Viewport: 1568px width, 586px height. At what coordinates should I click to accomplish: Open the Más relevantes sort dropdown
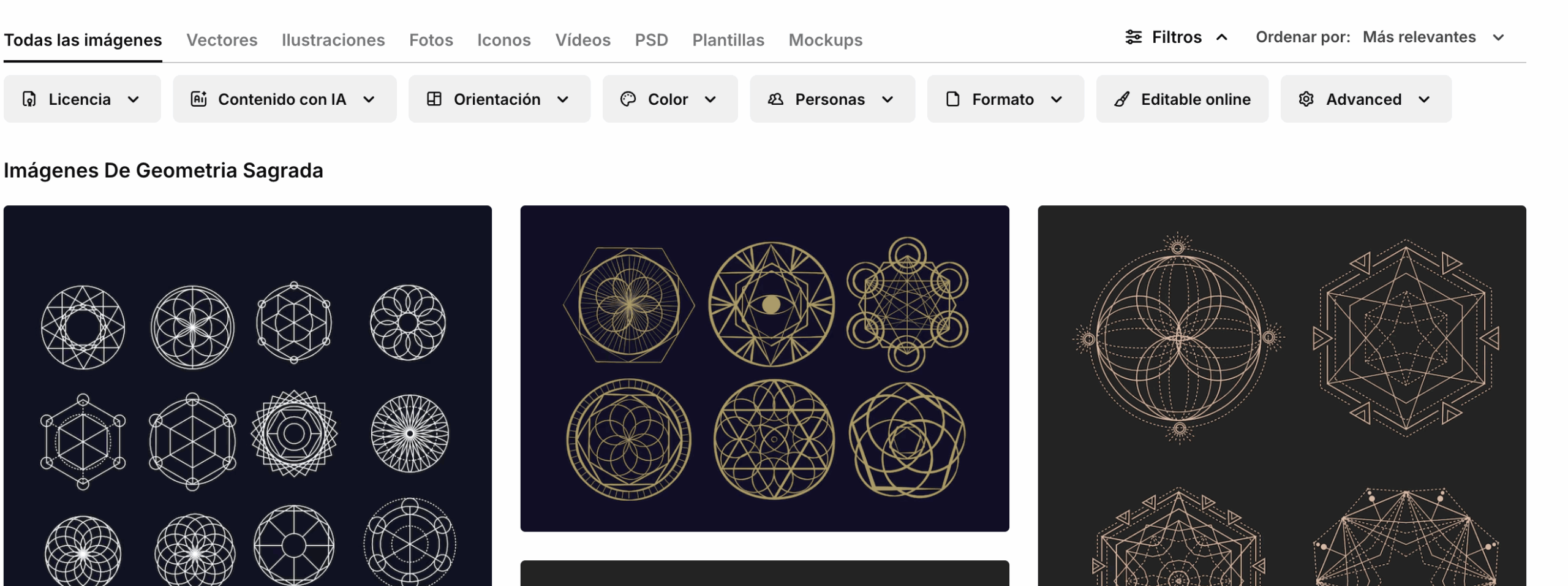coord(1433,37)
